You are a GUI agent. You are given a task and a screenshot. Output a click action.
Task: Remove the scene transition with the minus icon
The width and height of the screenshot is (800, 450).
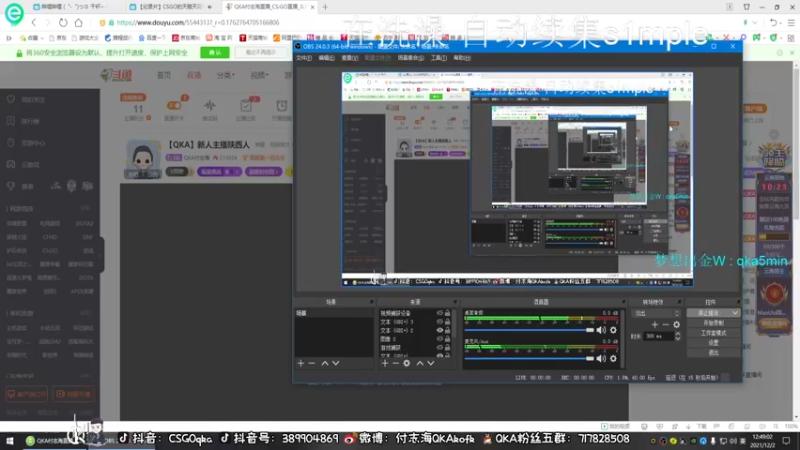[665, 324]
